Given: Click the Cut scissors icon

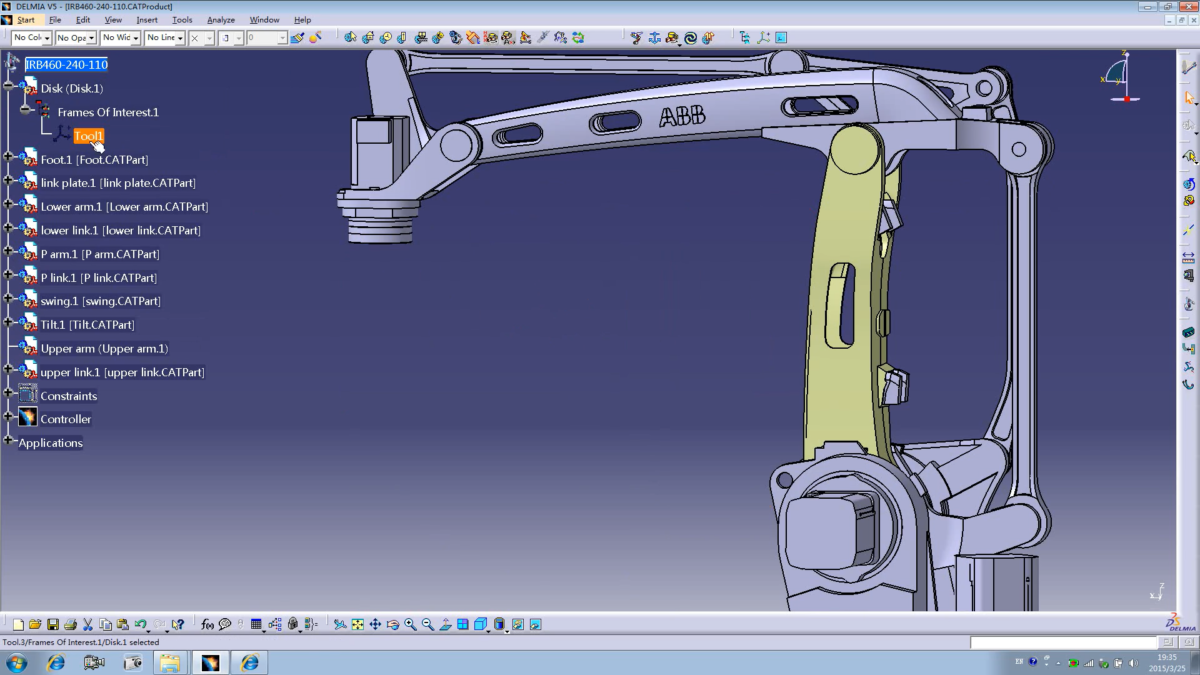Looking at the screenshot, I should click(88, 625).
